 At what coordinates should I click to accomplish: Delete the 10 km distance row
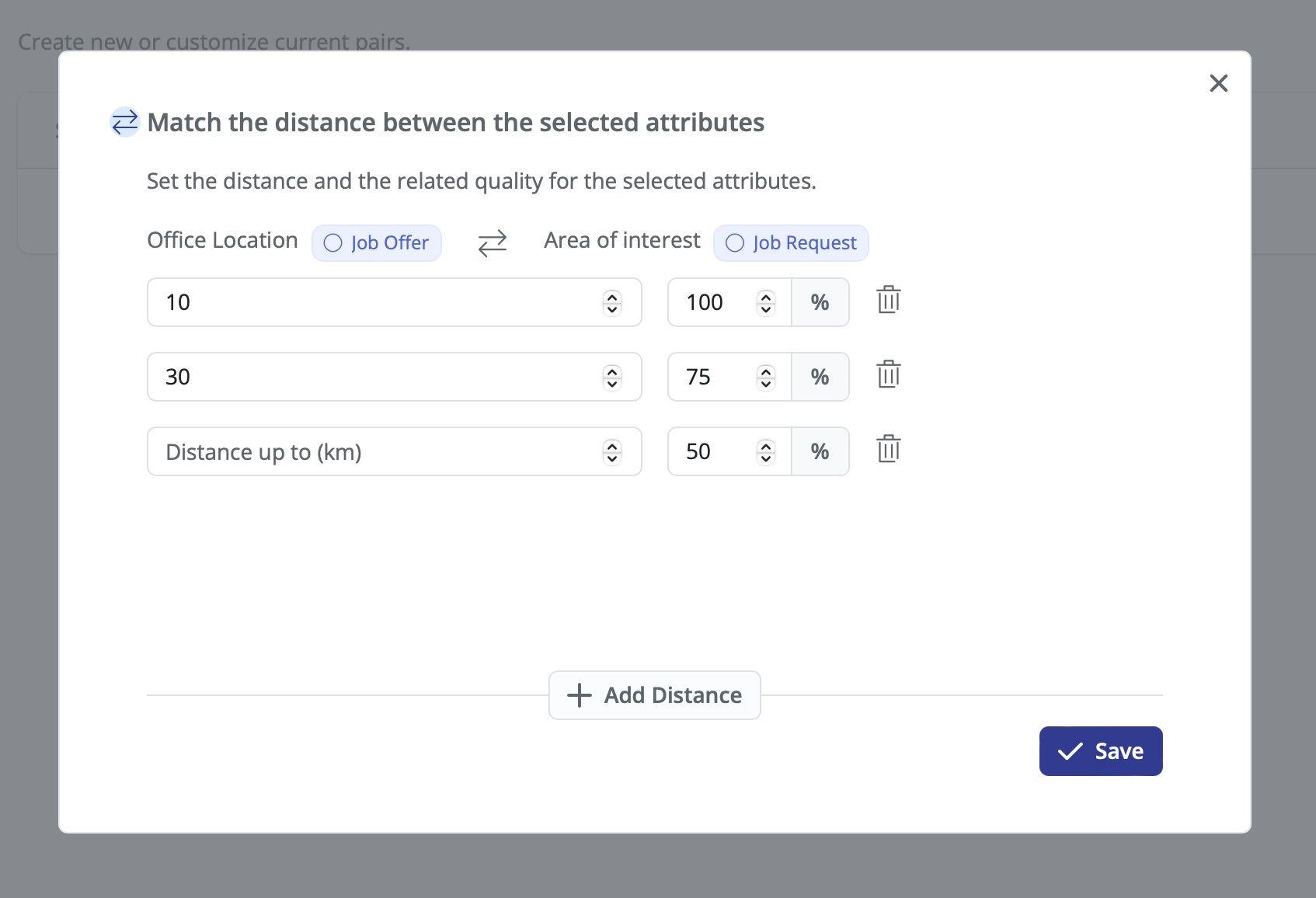(888, 301)
